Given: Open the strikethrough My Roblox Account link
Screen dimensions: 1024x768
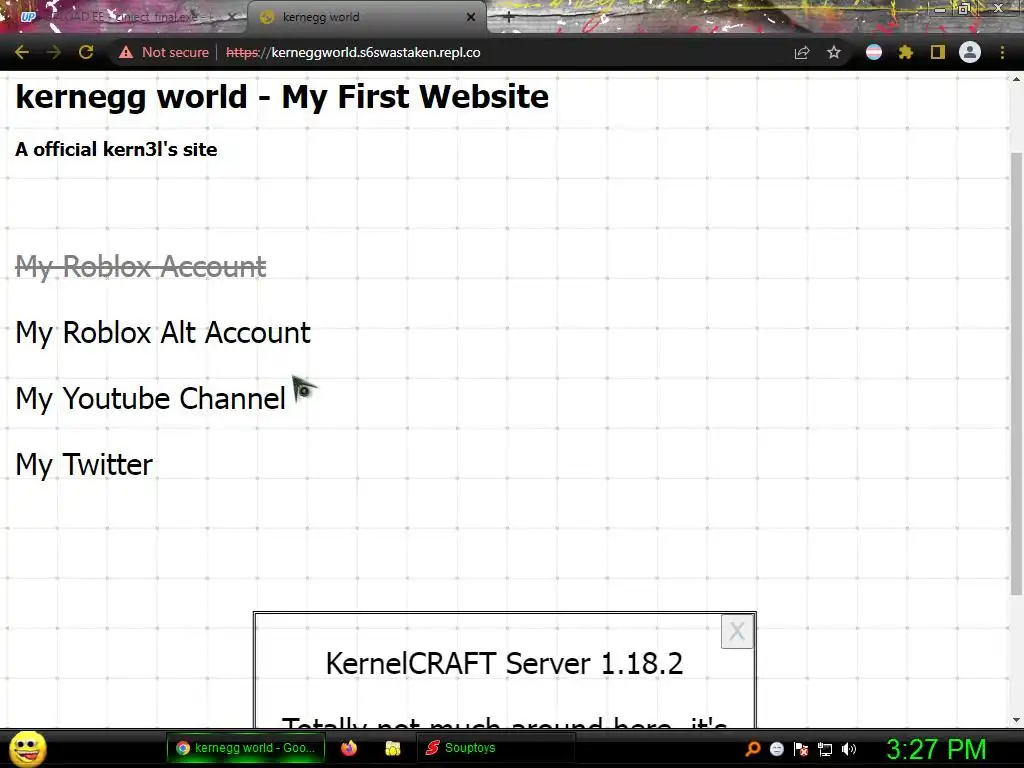Looking at the screenshot, I should pos(140,266).
